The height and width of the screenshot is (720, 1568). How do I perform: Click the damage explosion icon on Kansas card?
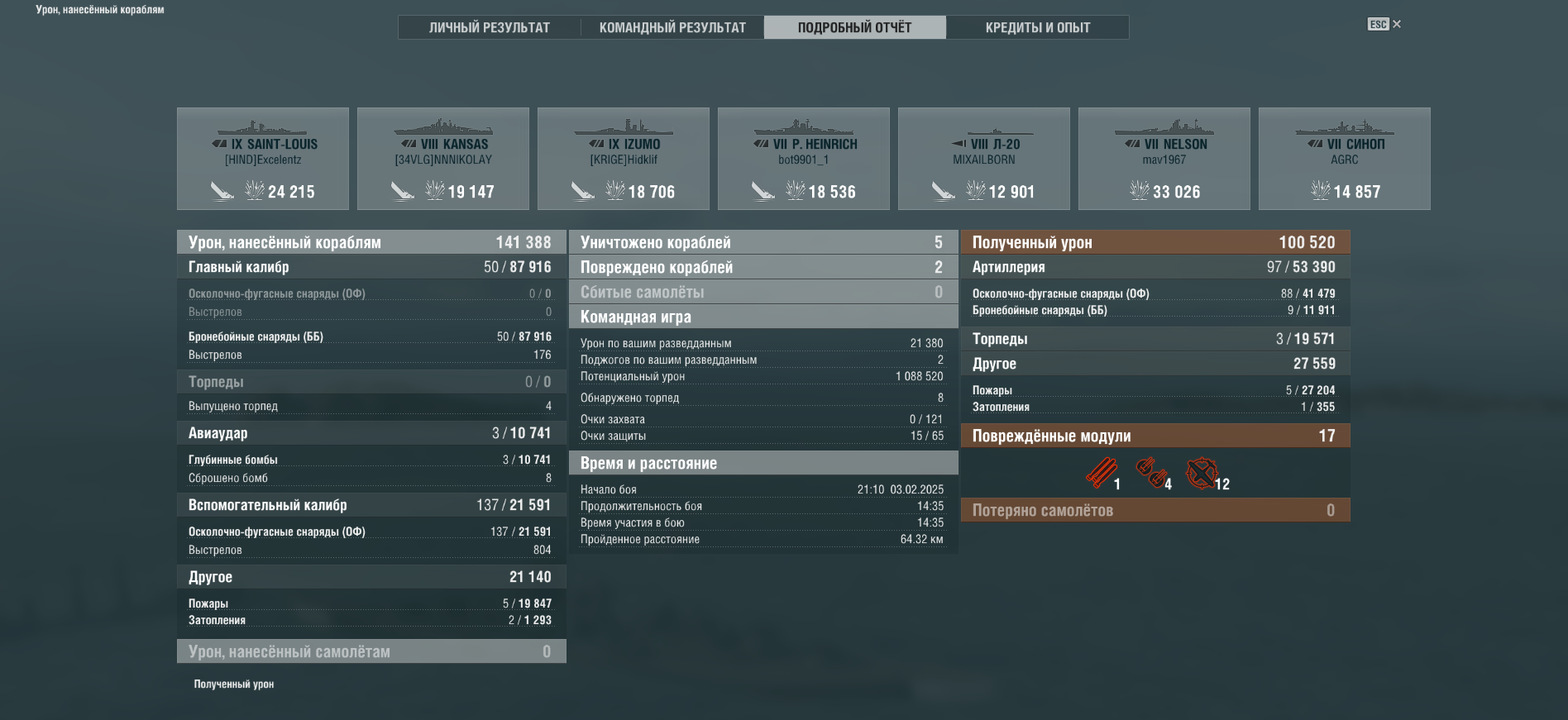pos(434,191)
